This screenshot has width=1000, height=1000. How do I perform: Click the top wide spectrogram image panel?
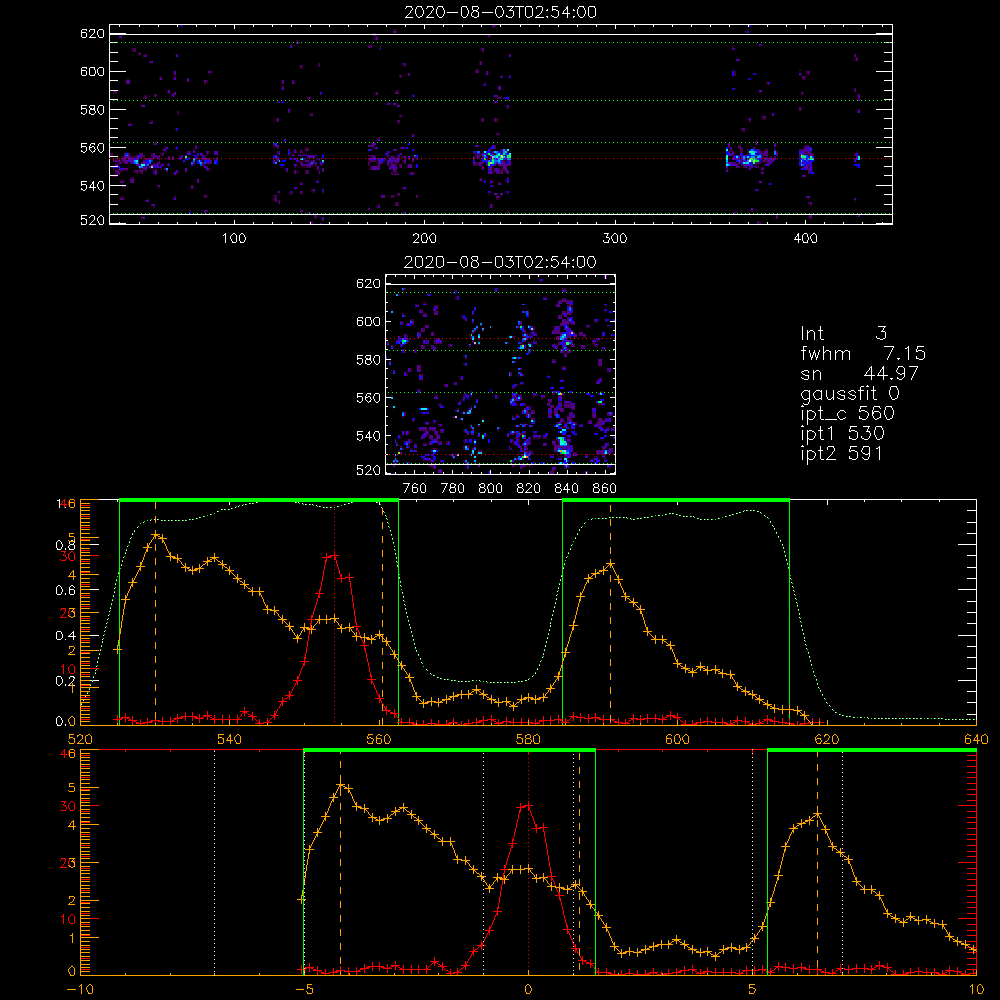(501, 124)
